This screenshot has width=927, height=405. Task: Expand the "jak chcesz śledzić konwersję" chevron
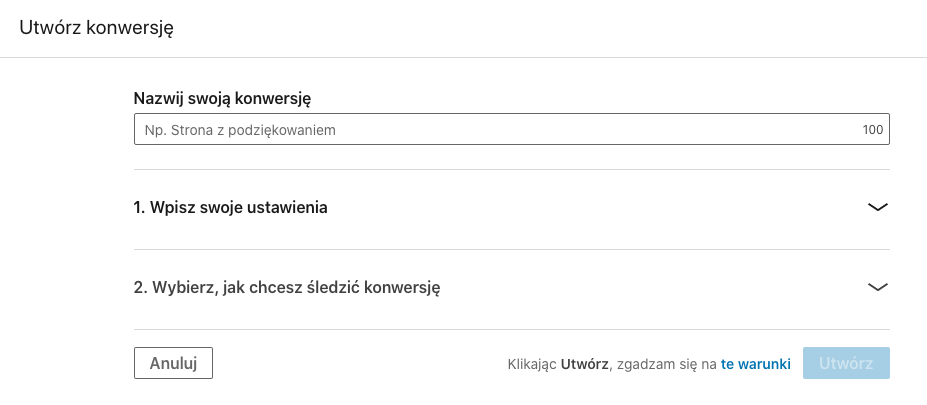(x=877, y=287)
